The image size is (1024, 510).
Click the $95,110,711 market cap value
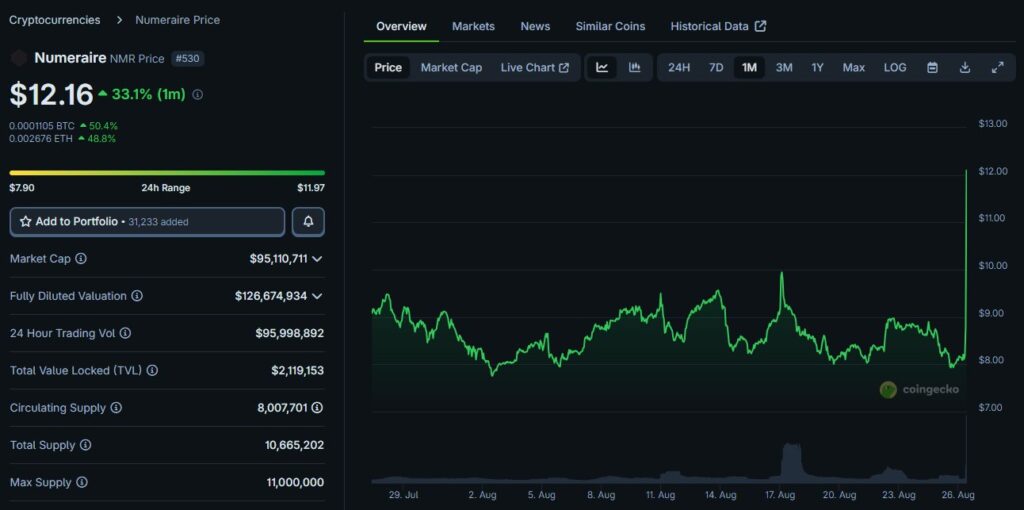pos(278,259)
